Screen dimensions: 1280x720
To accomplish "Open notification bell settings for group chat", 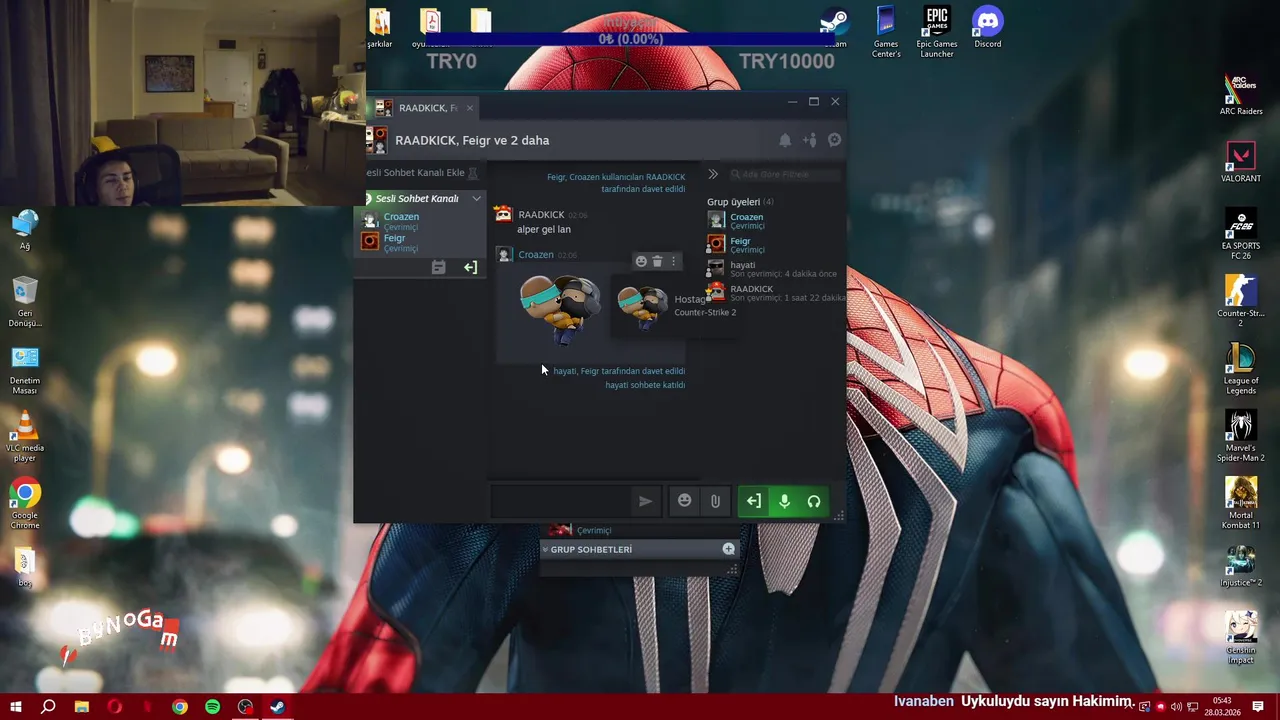I will pos(785,141).
